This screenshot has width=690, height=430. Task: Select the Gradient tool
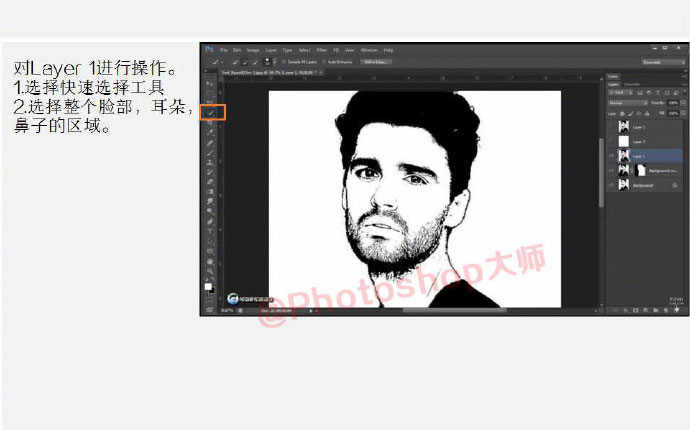point(209,192)
